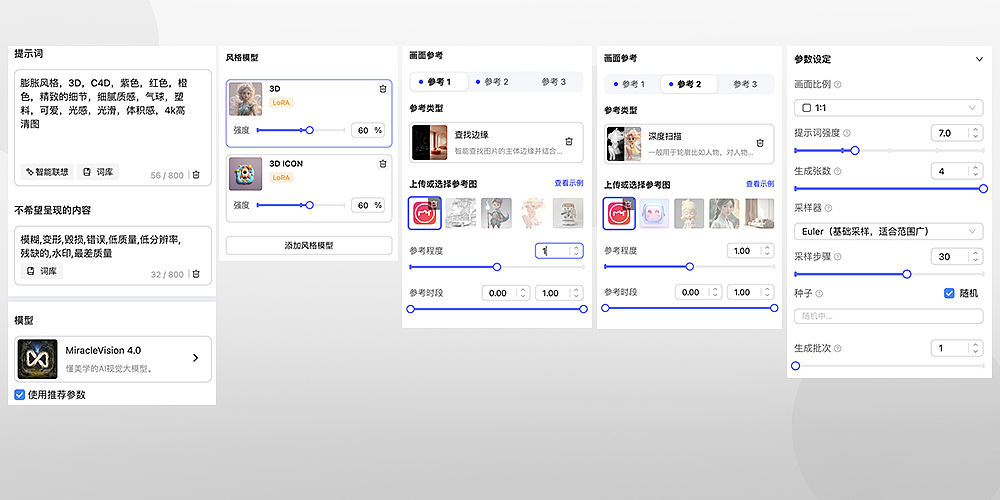Remove the 查找边缘 reference type
1000x500 pixels.
[x=570, y=142]
